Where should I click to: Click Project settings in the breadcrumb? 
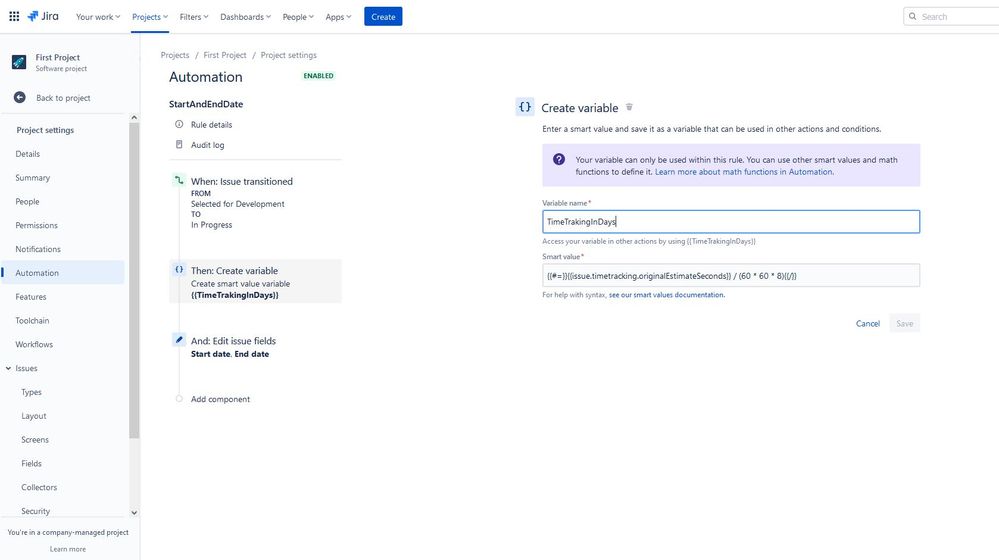point(289,55)
